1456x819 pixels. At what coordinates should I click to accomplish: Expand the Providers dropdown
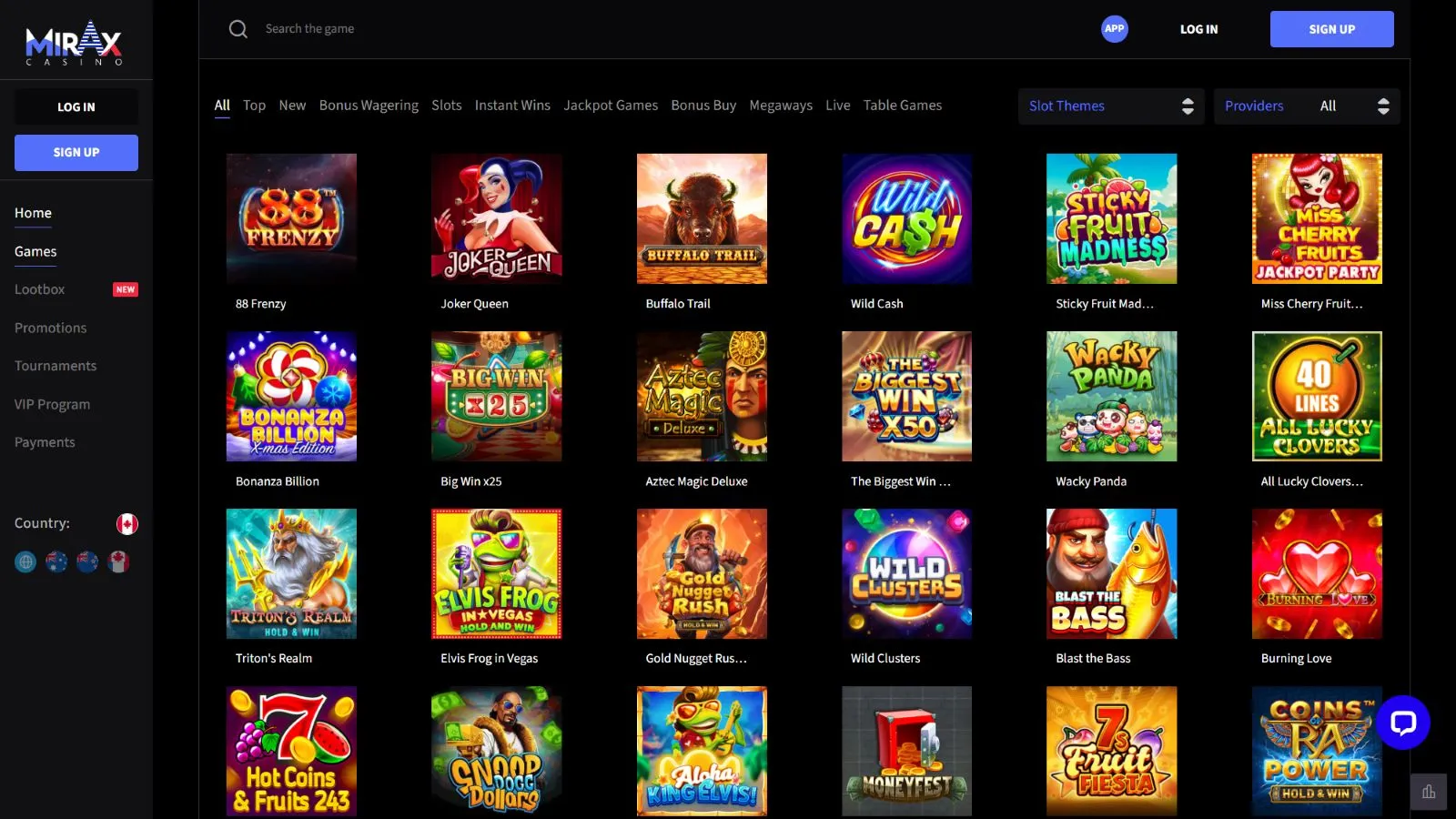coord(1306,106)
